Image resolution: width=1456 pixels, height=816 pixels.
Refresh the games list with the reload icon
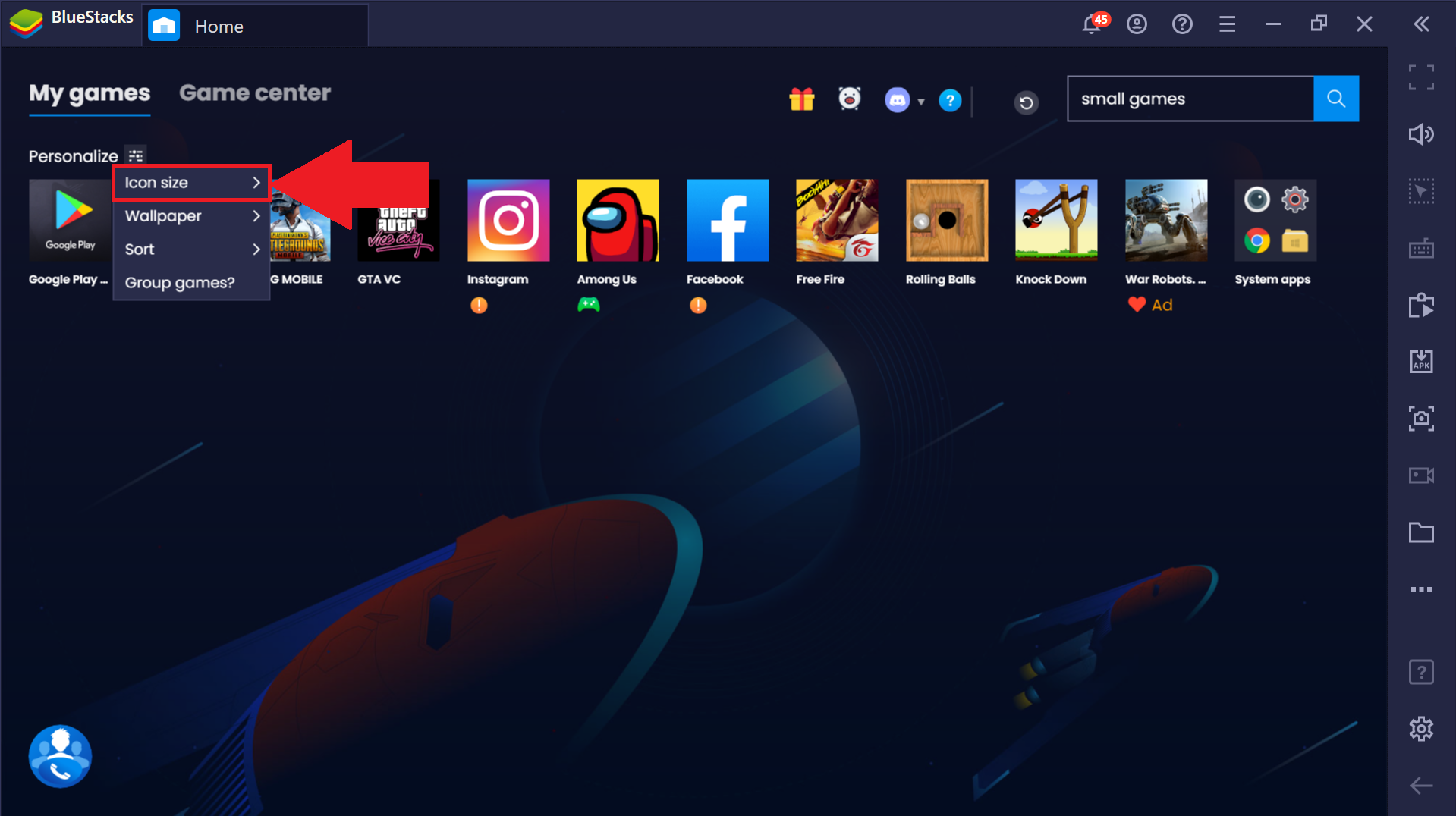pos(1026,102)
